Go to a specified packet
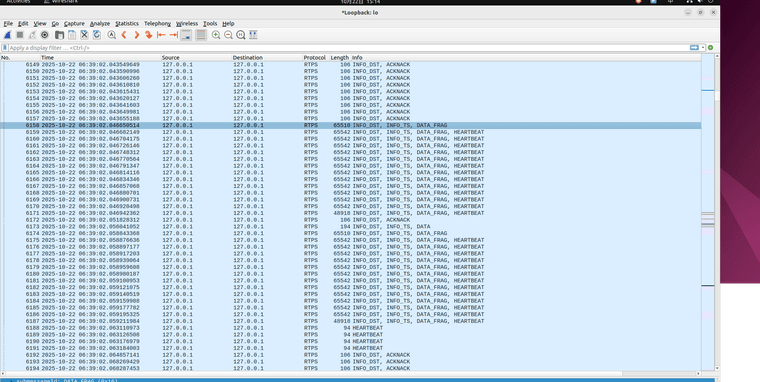This screenshot has height=382, width=760. 149,35
